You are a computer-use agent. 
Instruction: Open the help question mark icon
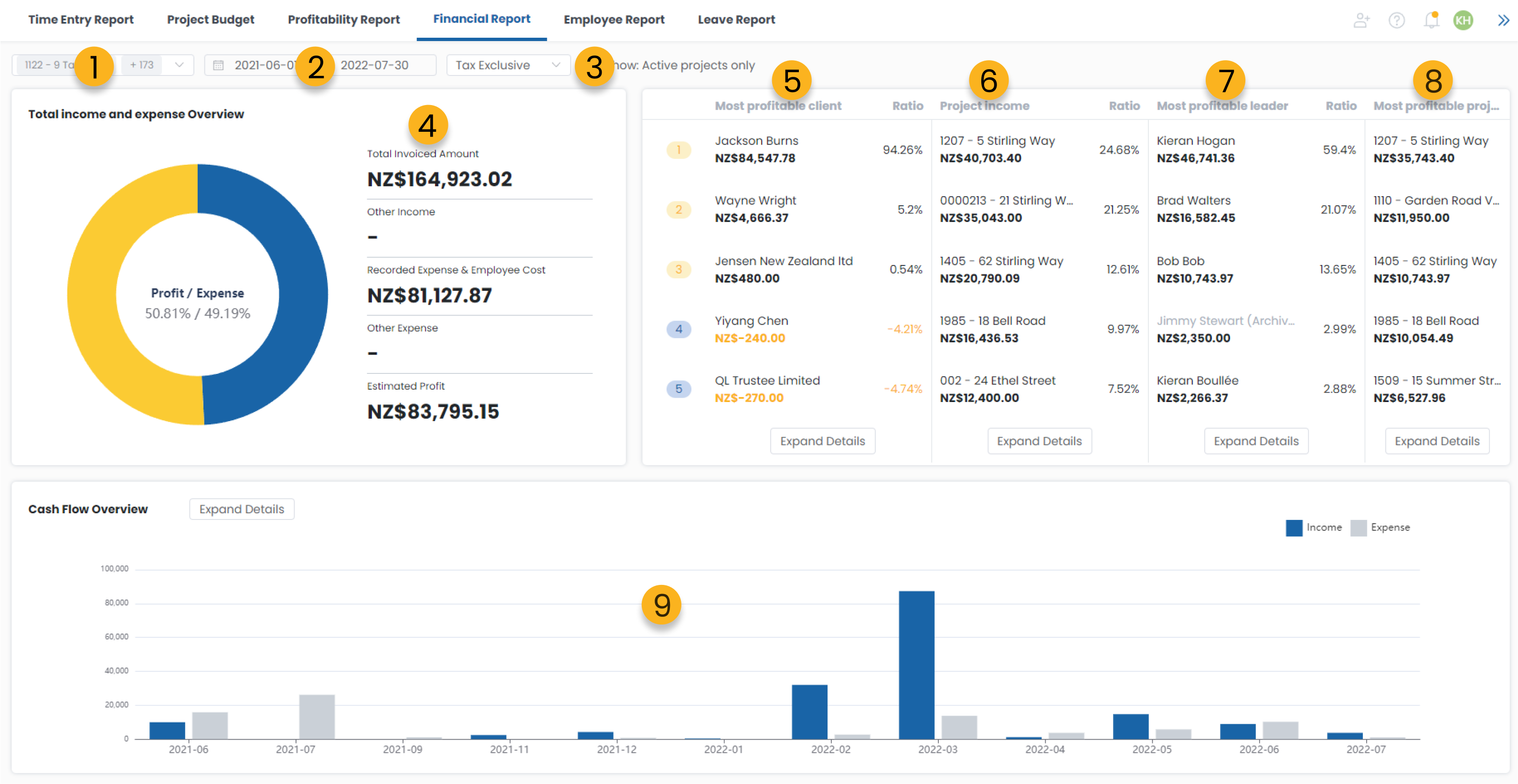[1396, 20]
